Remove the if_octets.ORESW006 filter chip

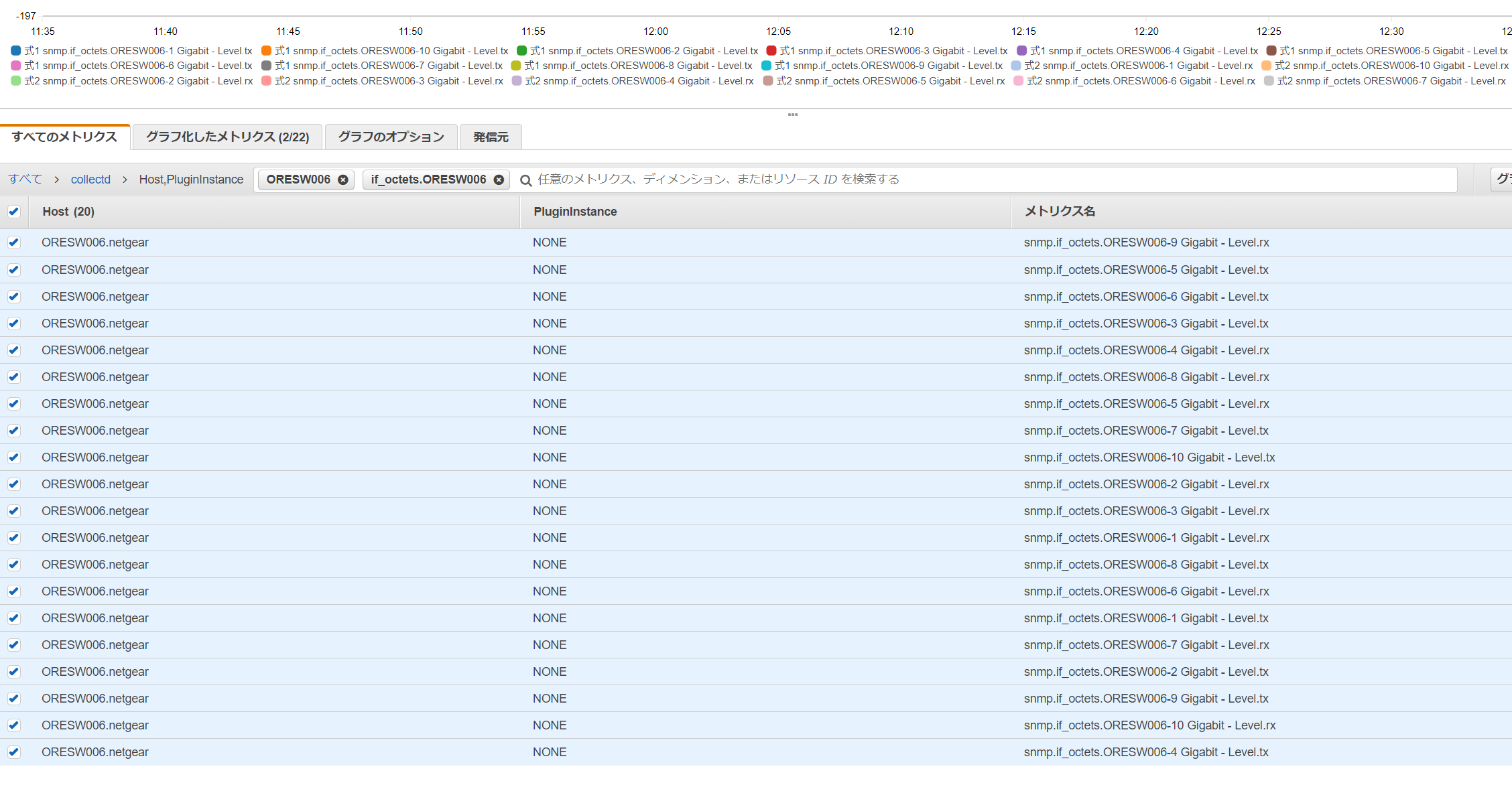(x=499, y=180)
